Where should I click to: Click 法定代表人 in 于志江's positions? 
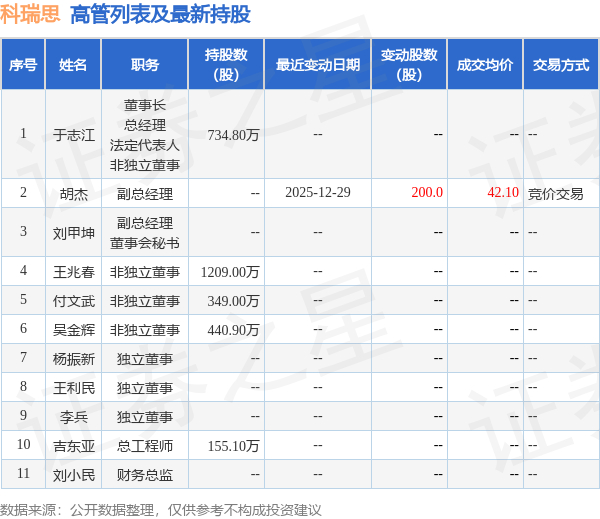145,145
